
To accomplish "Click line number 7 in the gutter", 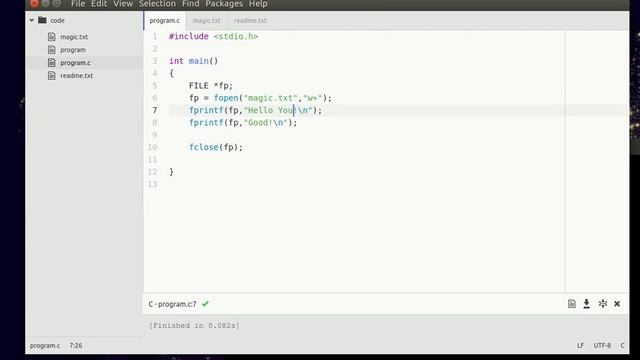I will 155,111.
